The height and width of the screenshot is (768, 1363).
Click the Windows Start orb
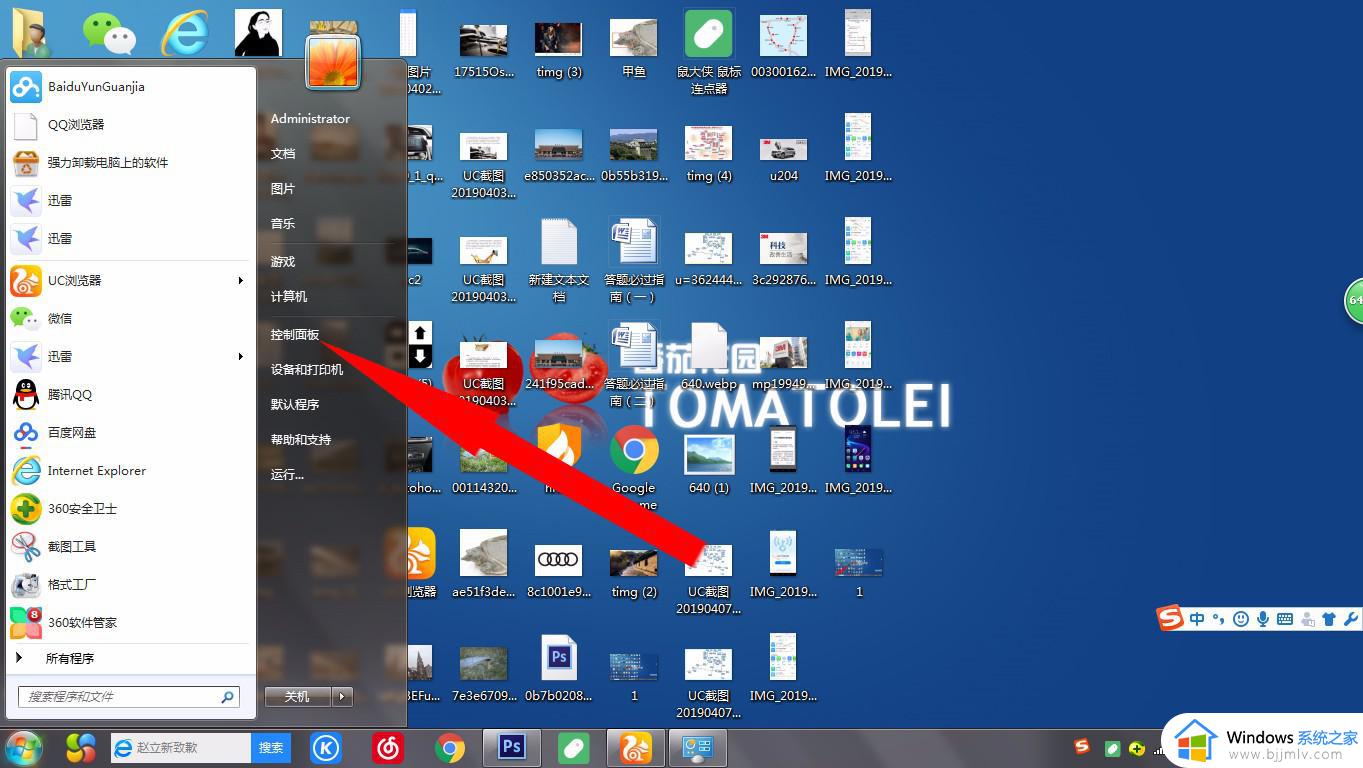click(24, 748)
